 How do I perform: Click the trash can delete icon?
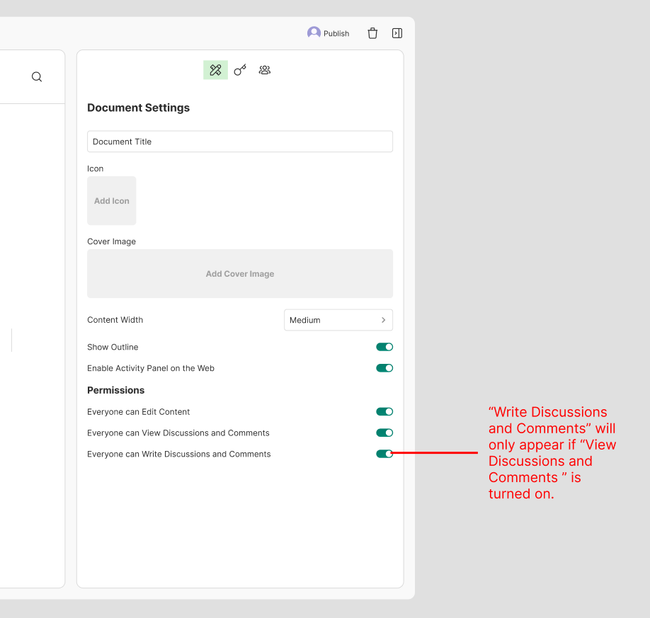[373, 33]
